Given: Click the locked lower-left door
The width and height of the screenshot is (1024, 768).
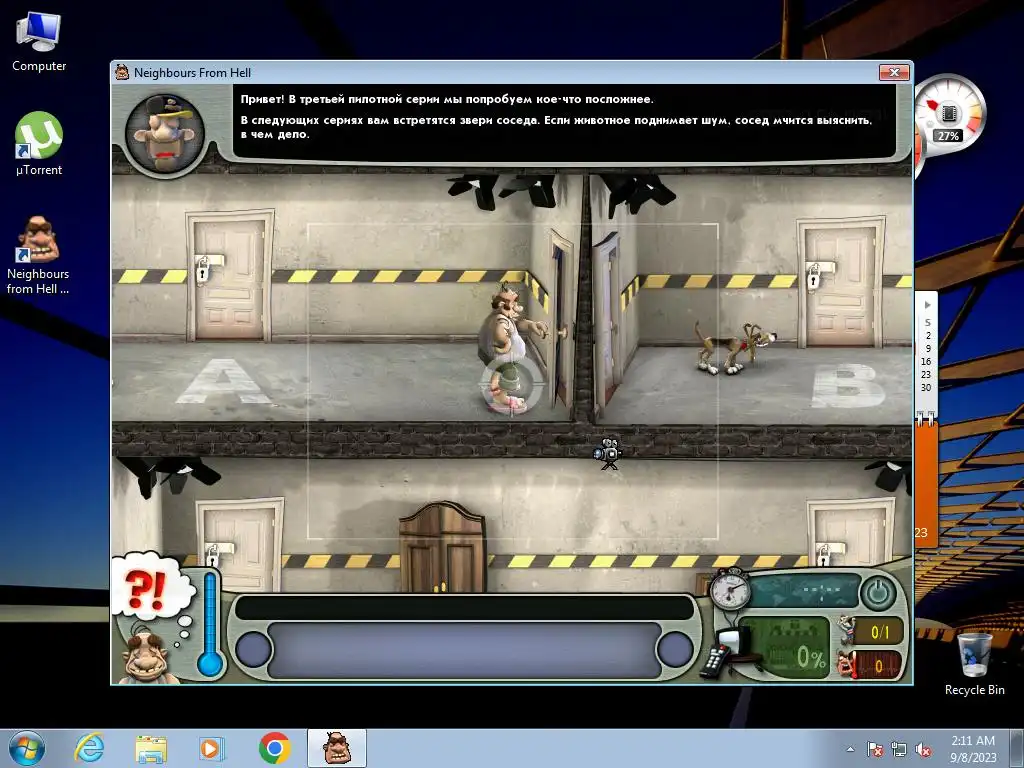Looking at the screenshot, I should [x=240, y=545].
